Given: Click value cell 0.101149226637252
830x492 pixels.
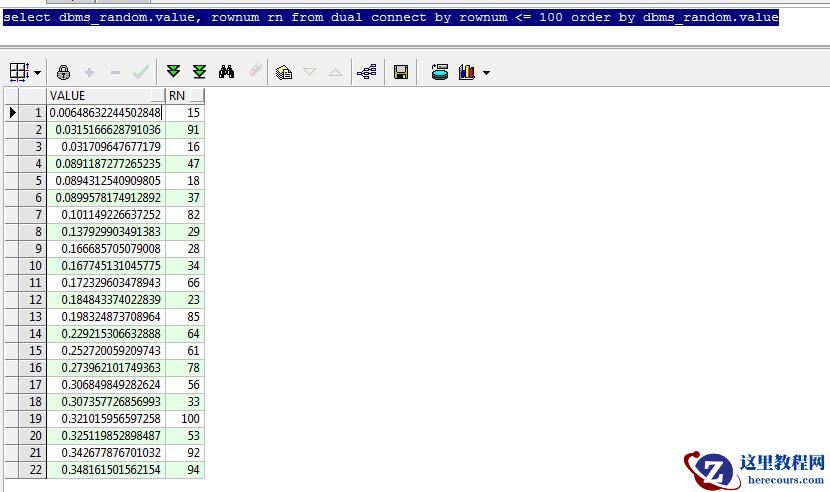Looking at the screenshot, I should tap(106, 214).
